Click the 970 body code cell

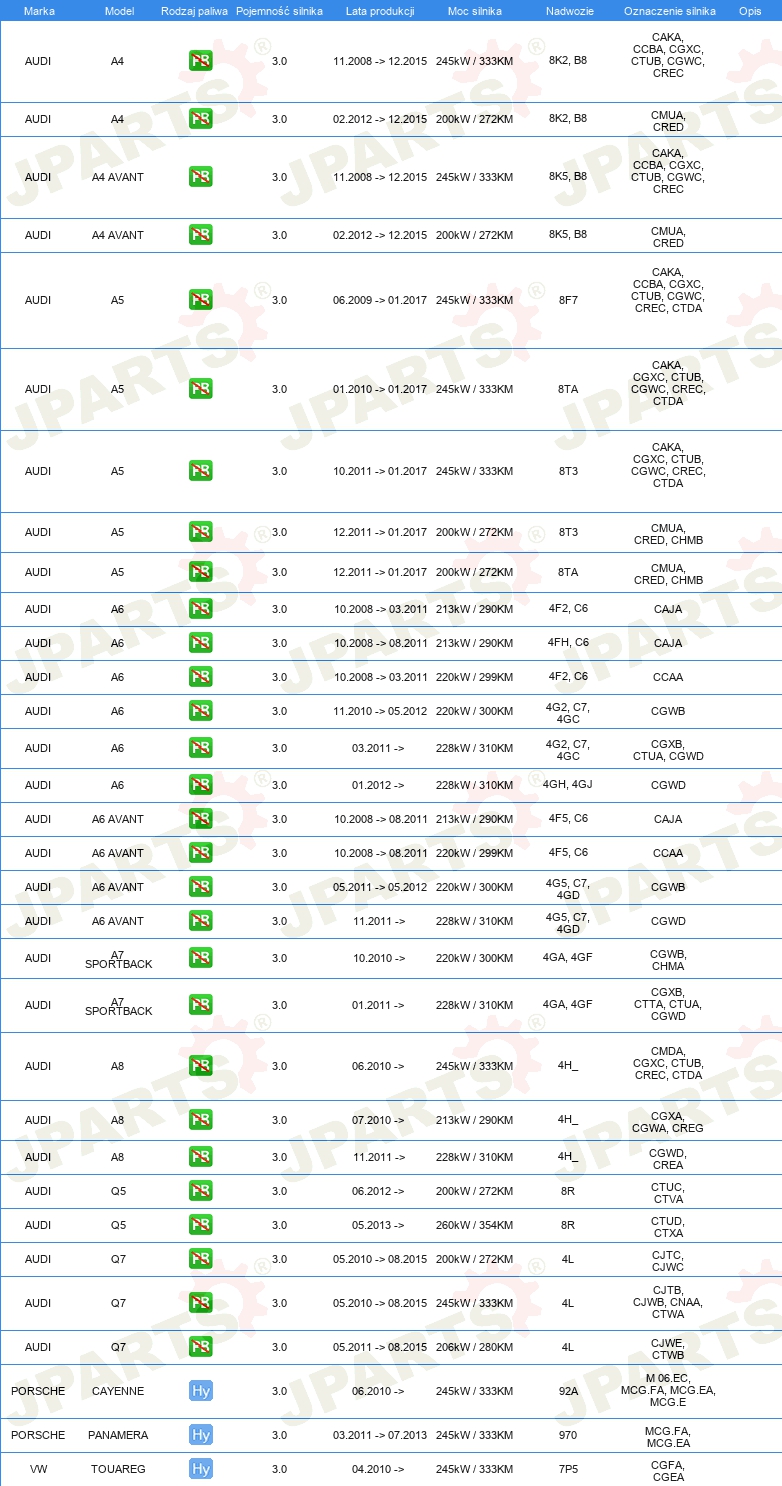tap(568, 1435)
